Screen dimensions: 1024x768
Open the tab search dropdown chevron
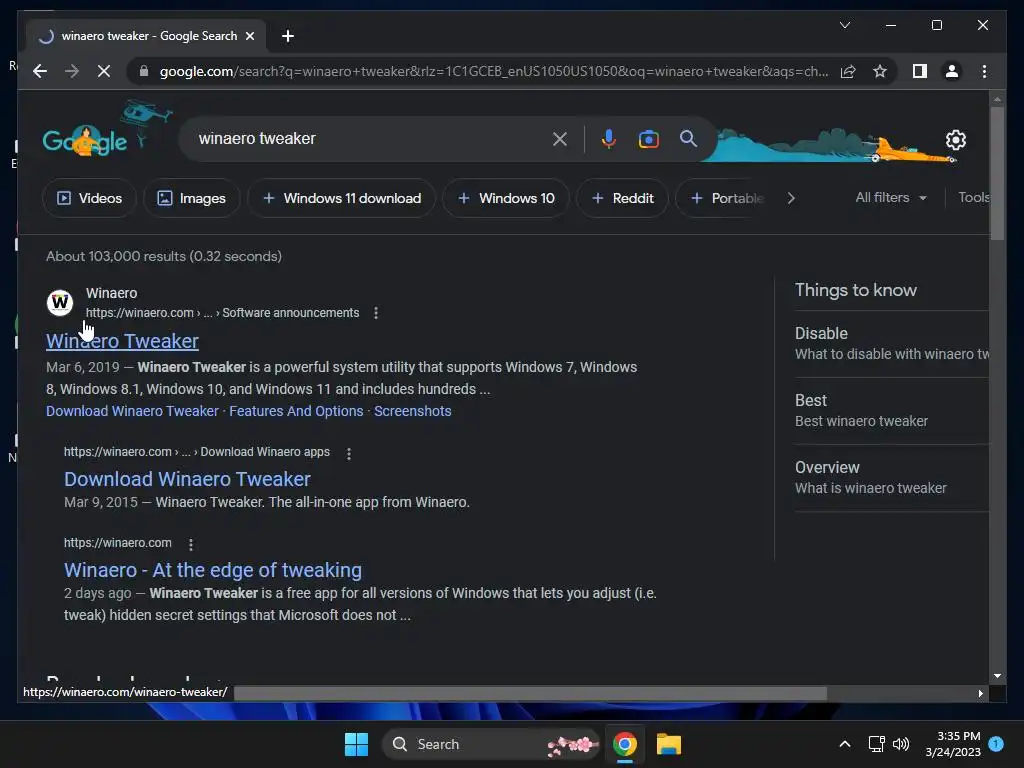(x=844, y=25)
